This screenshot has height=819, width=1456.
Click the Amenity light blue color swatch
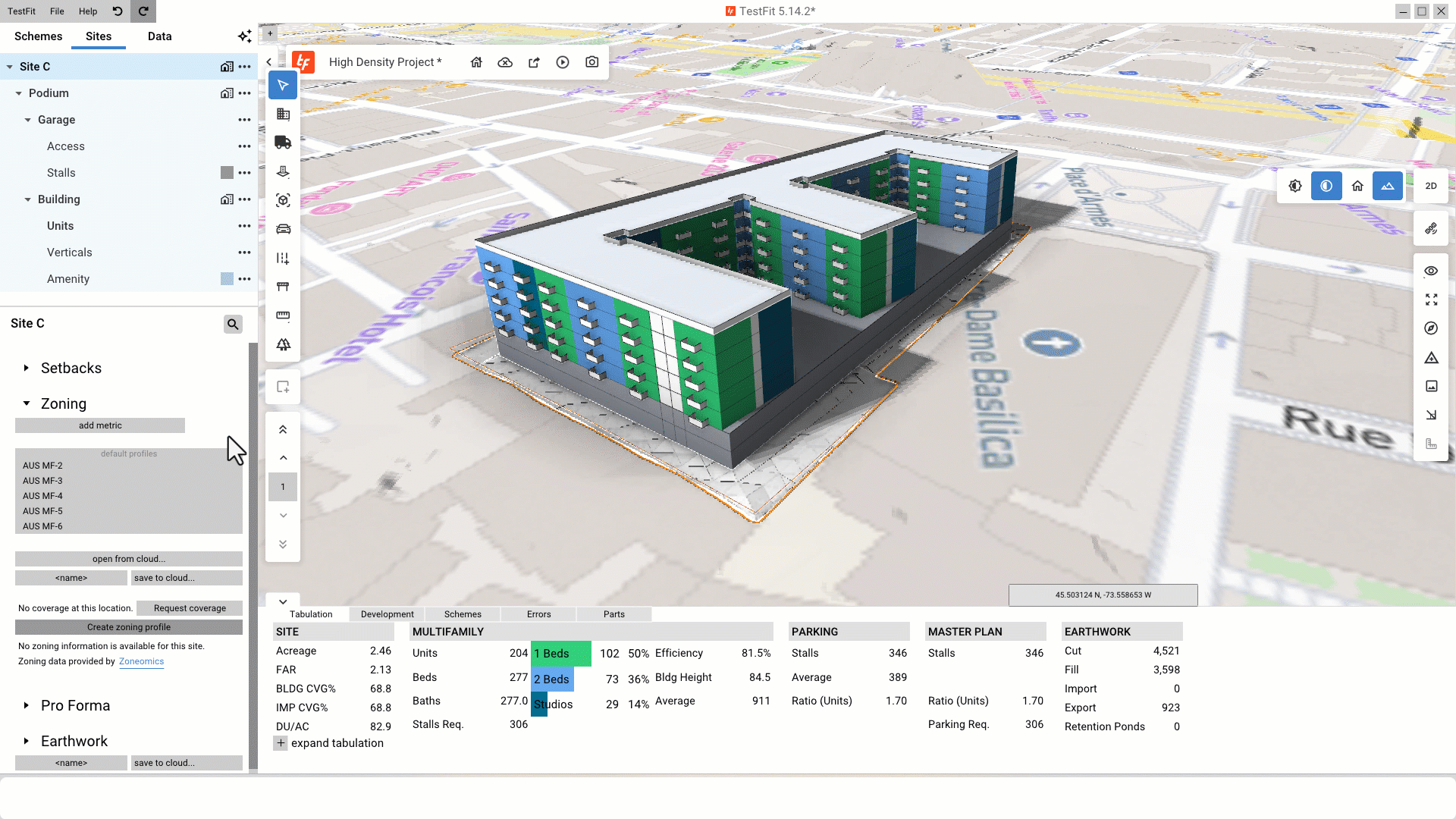[227, 279]
